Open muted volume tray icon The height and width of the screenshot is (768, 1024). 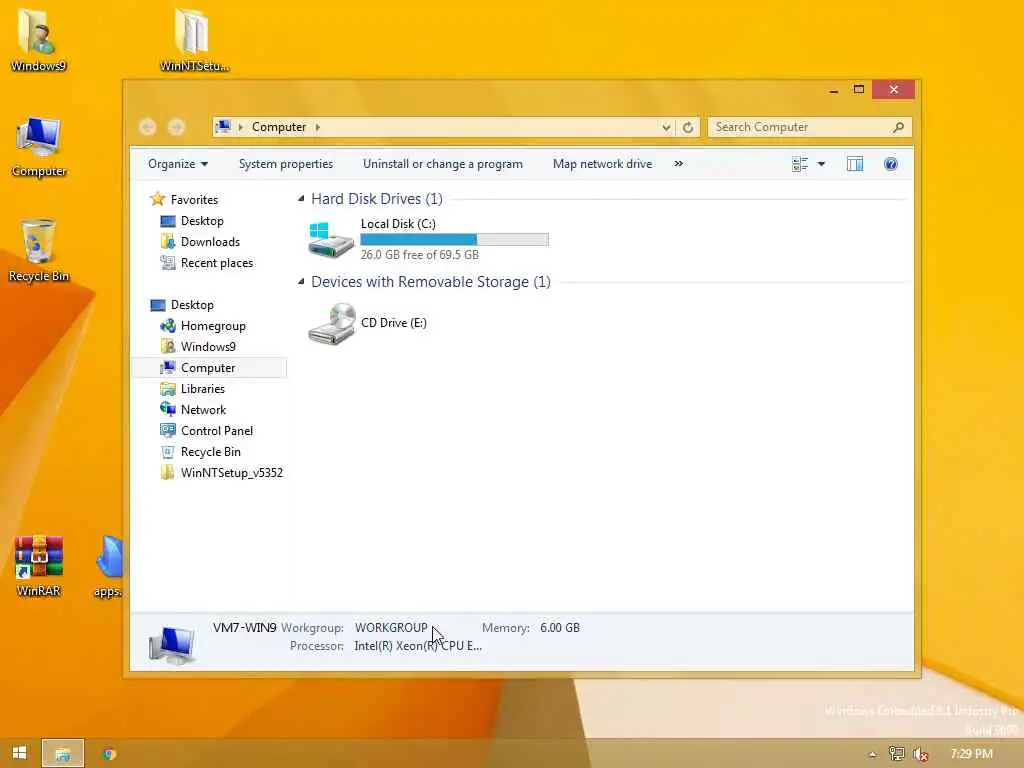921,754
